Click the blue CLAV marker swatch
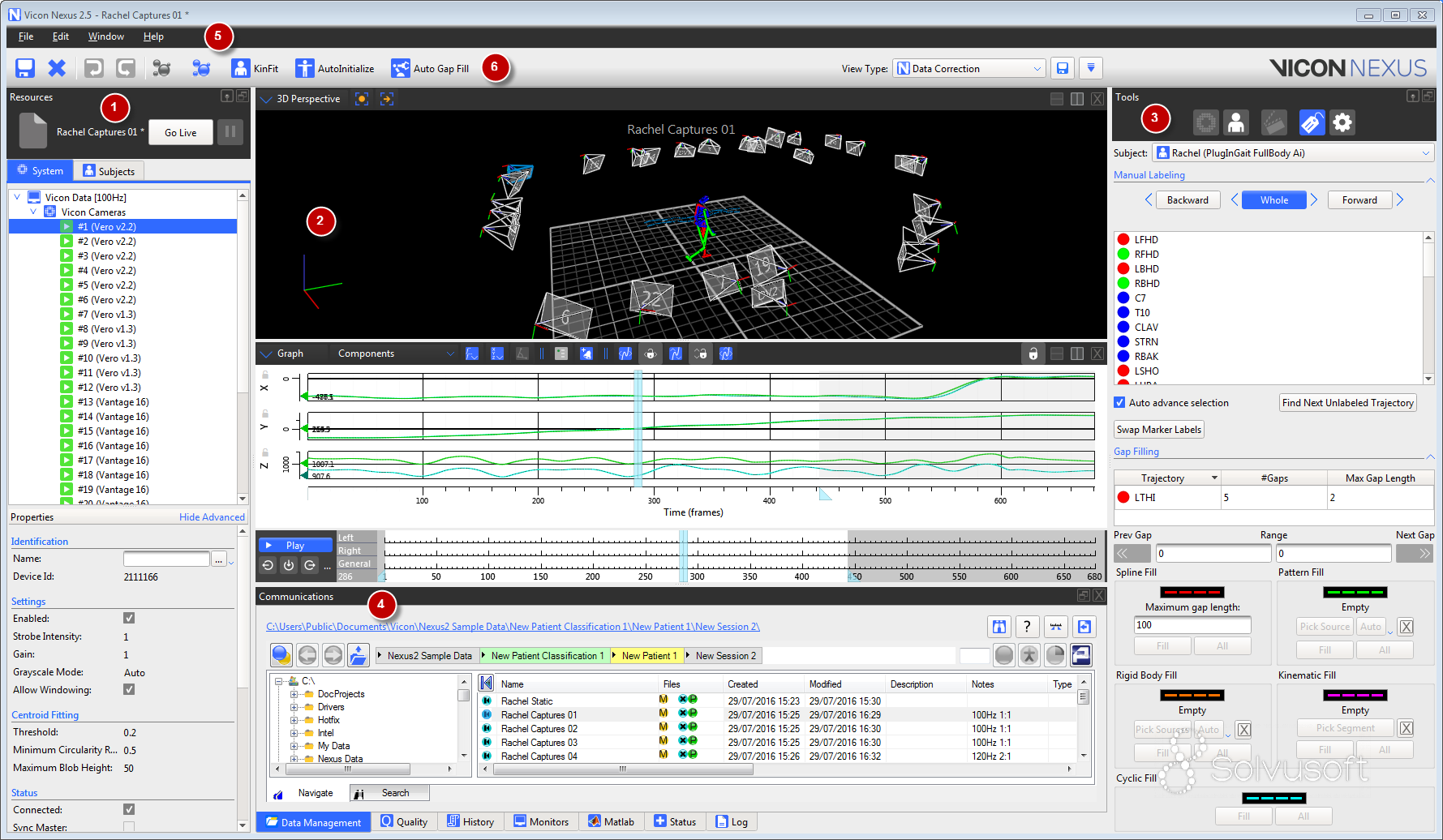Viewport: 1443px width, 840px height. coord(1123,327)
